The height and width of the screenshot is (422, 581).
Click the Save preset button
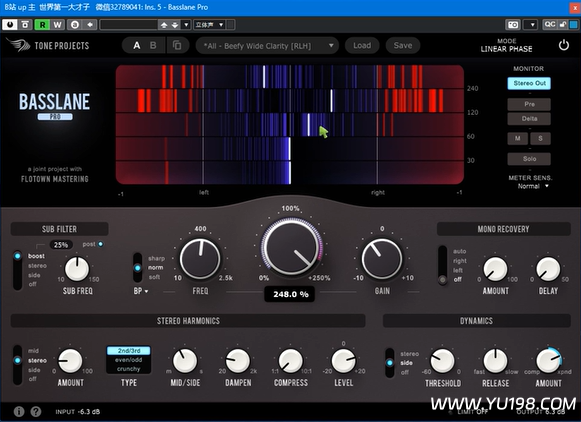[x=403, y=45]
